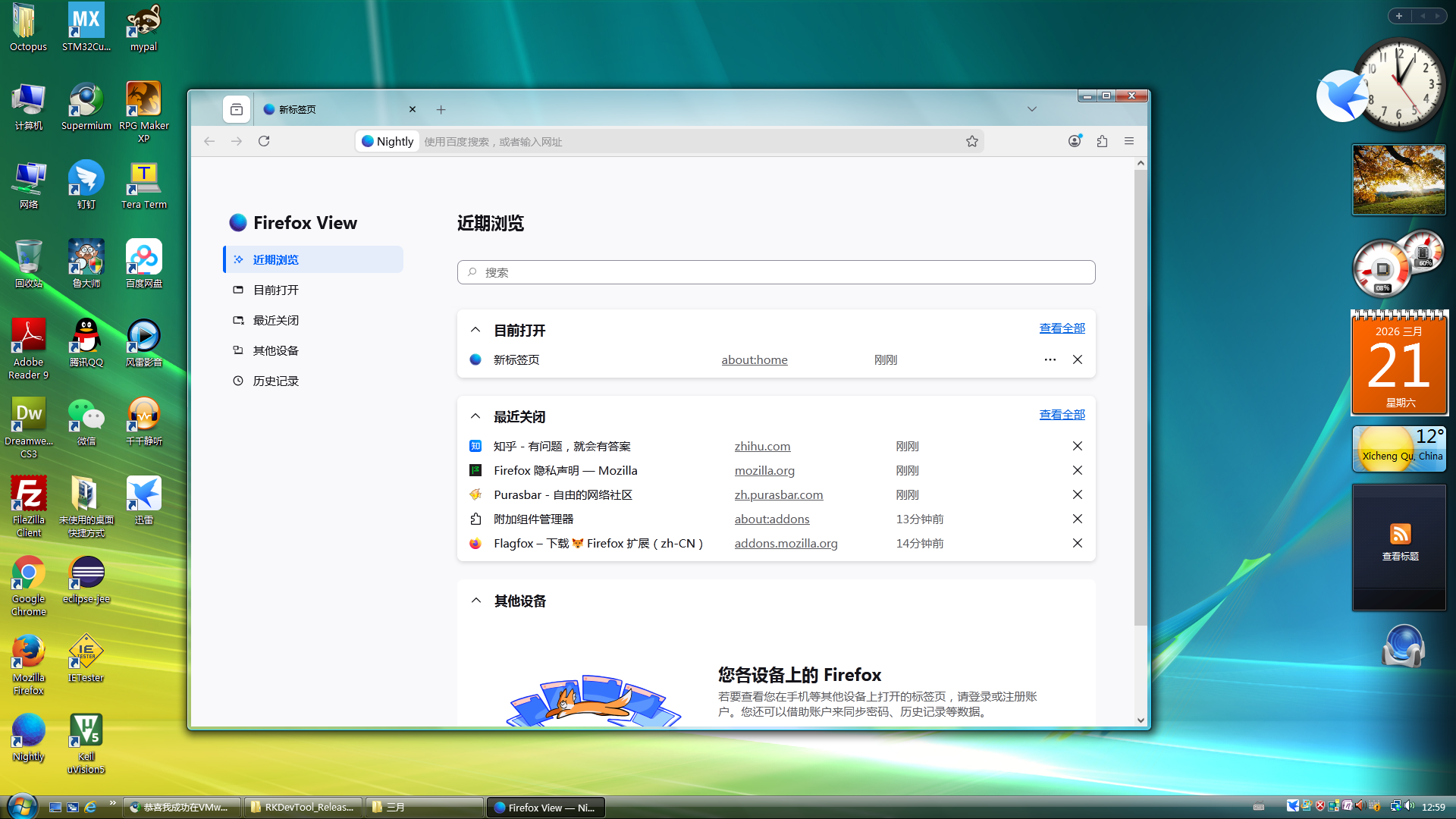Open new tab with plus icon
Viewport: 1456px width, 819px height.
click(441, 110)
